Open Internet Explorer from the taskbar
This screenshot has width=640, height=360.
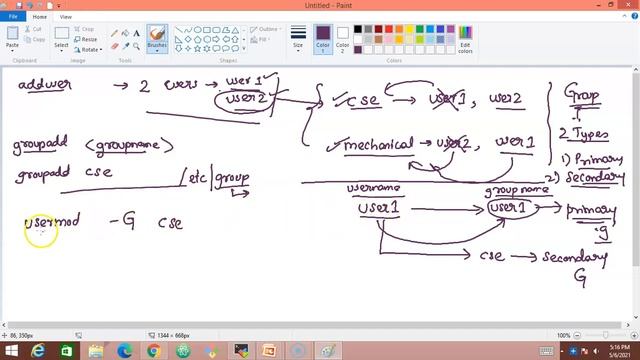pos(38,351)
